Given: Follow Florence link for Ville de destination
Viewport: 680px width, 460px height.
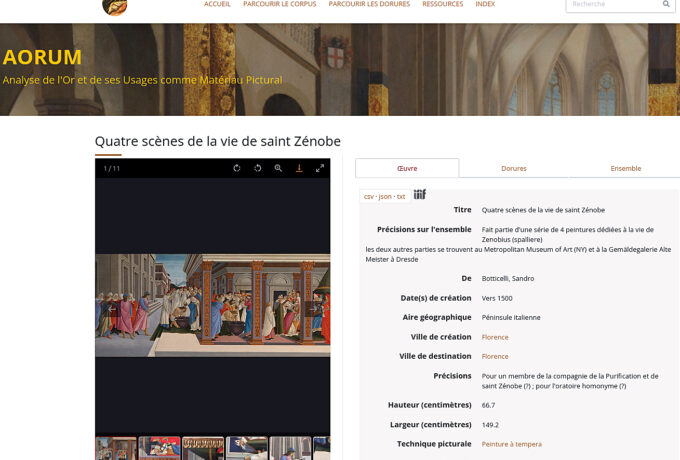Looking at the screenshot, I should click(495, 356).
